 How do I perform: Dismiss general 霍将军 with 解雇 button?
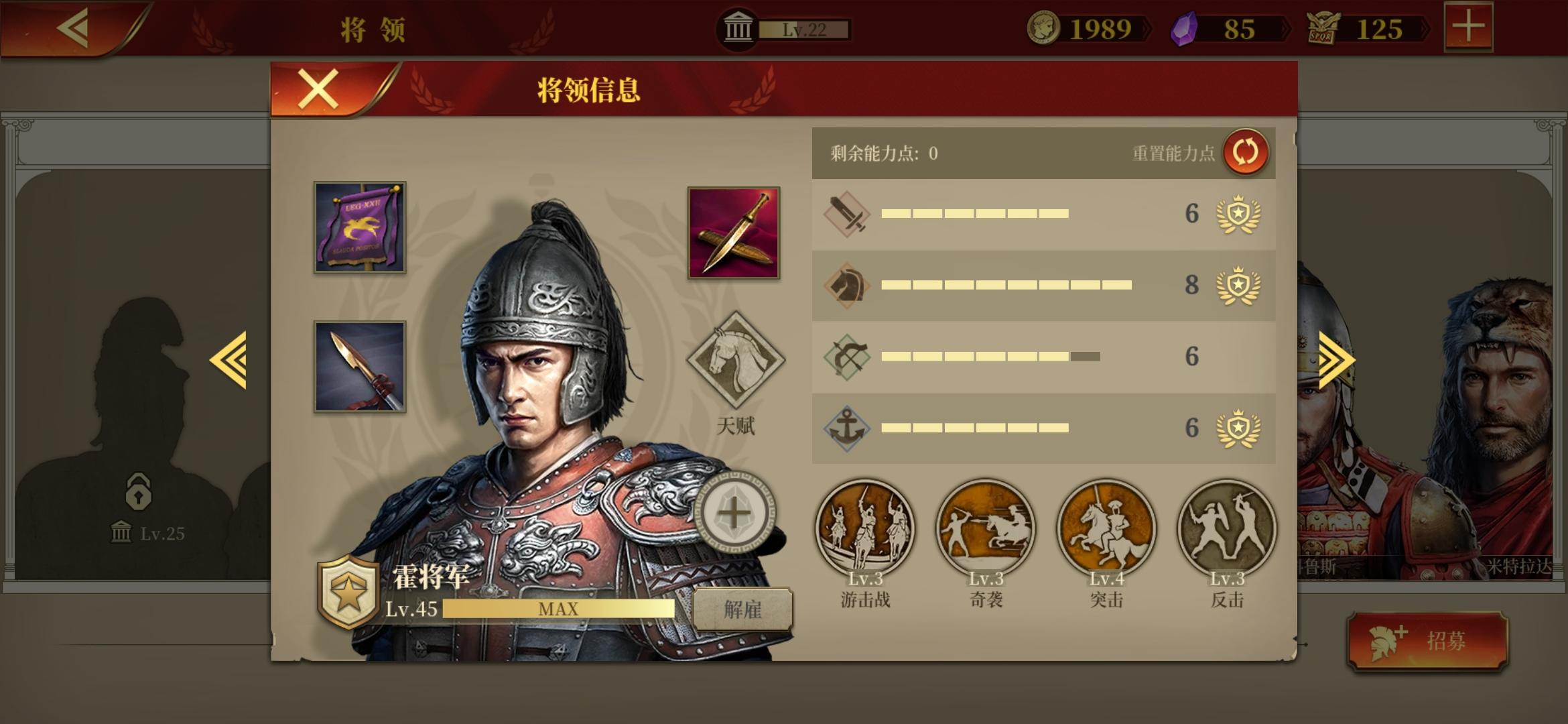(x=742, y=609)
